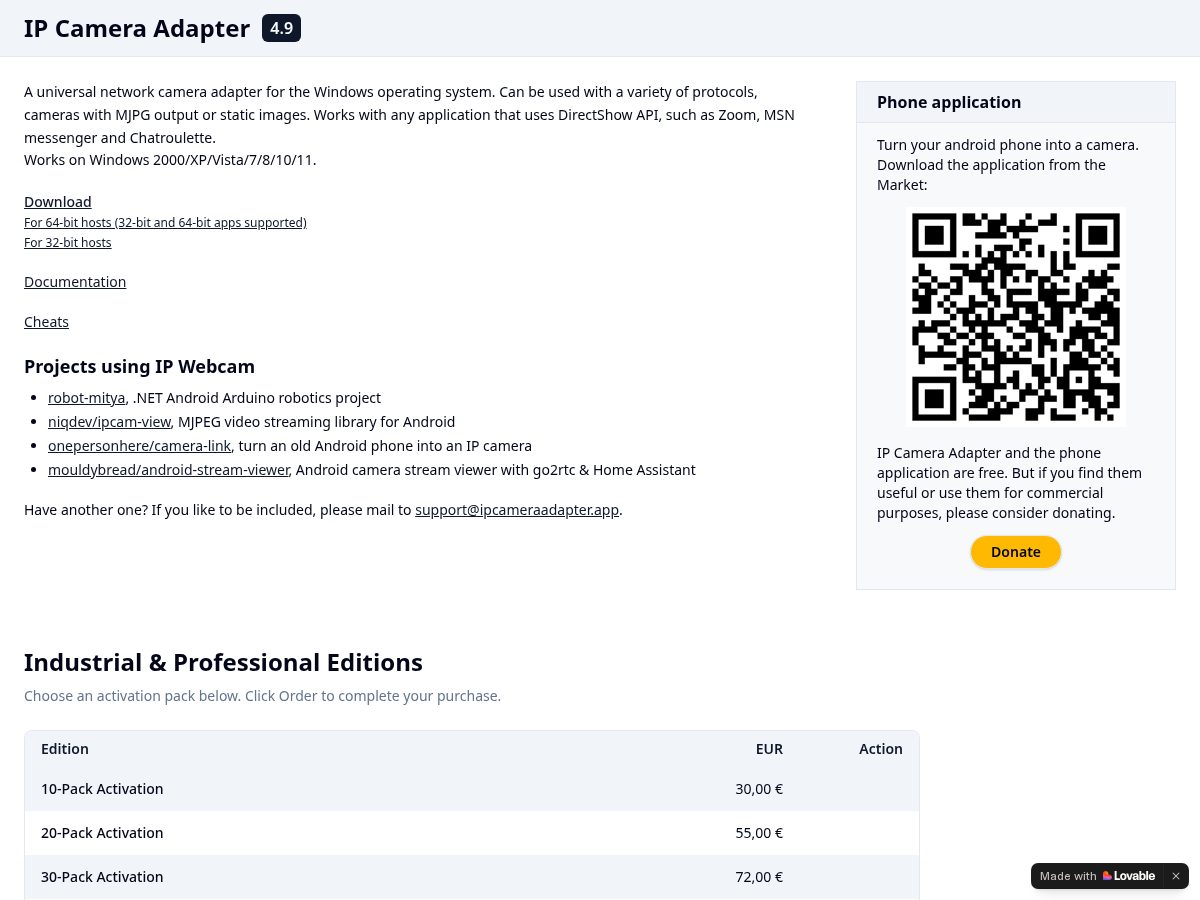Open the Documentation link
The height and width of the screenshot is (900, 1200).
click(75, 282)
